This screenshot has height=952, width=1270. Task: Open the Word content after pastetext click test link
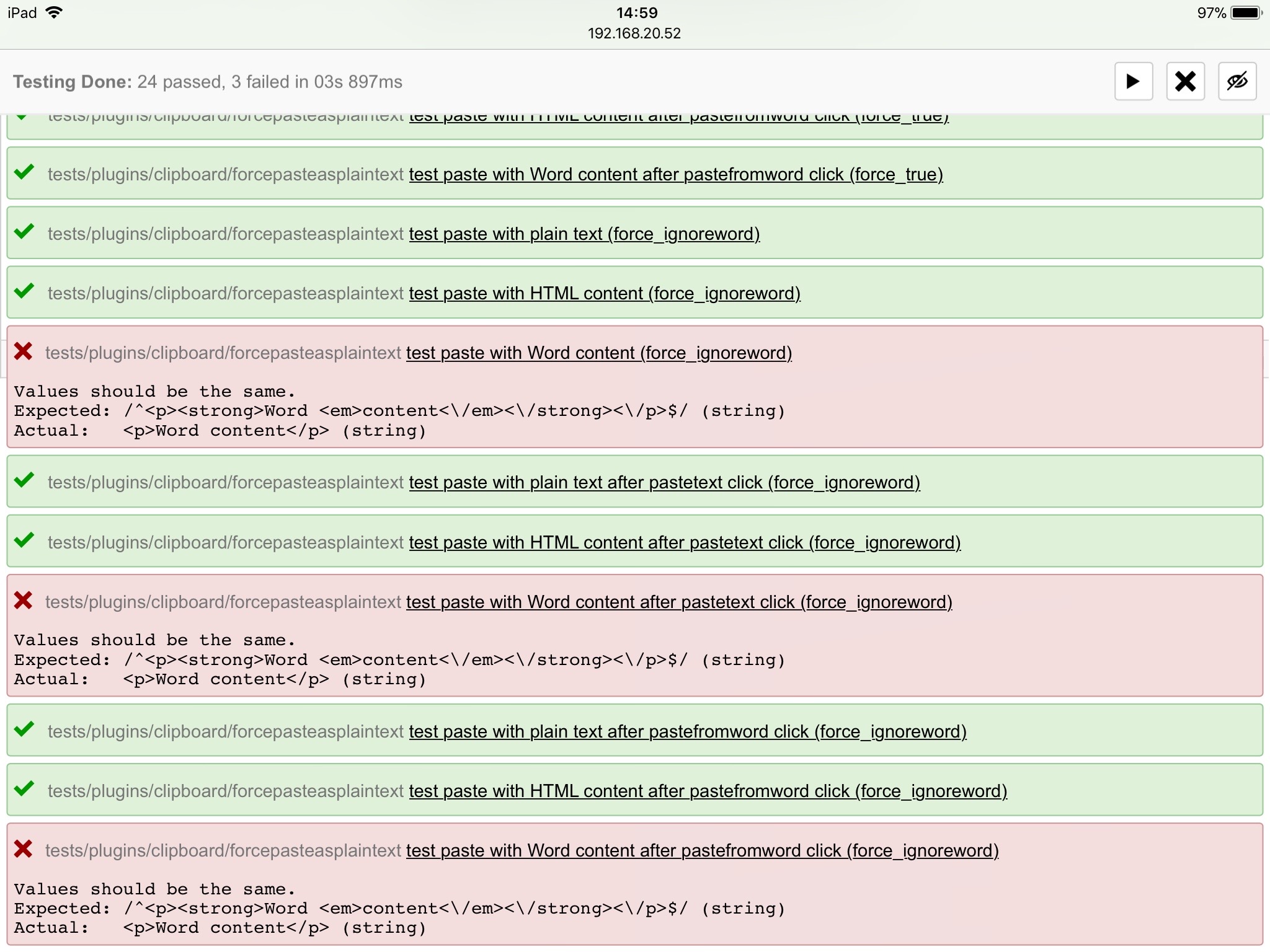click(679, 601)
